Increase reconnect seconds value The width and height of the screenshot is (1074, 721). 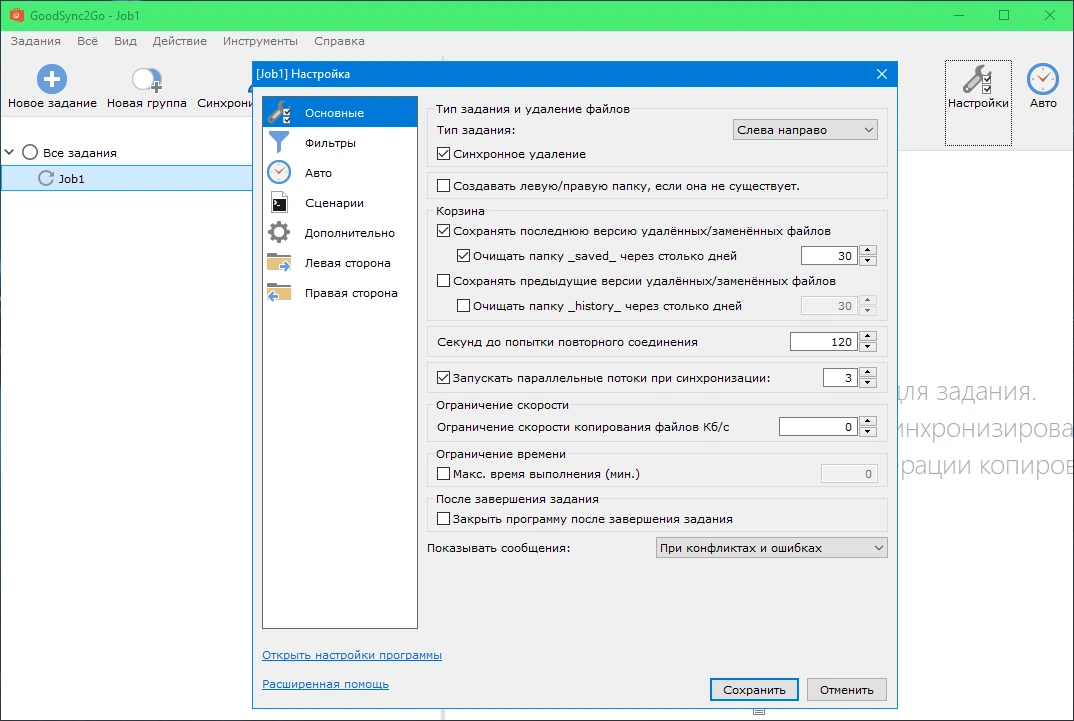pos(868,336)
